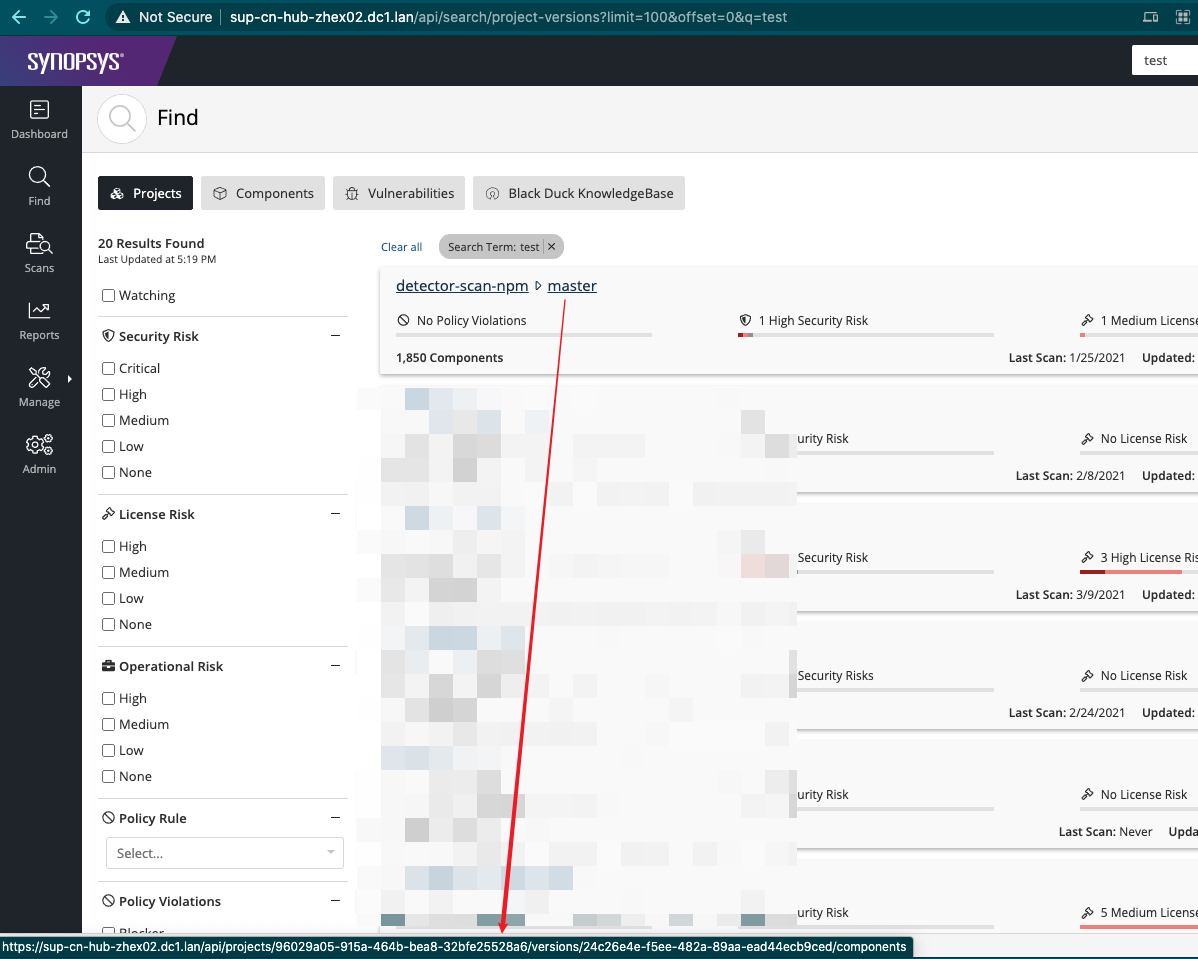Click the 20 Results Found text
Viewport: 1198px width, 959px height.
(x=151, y=243)
